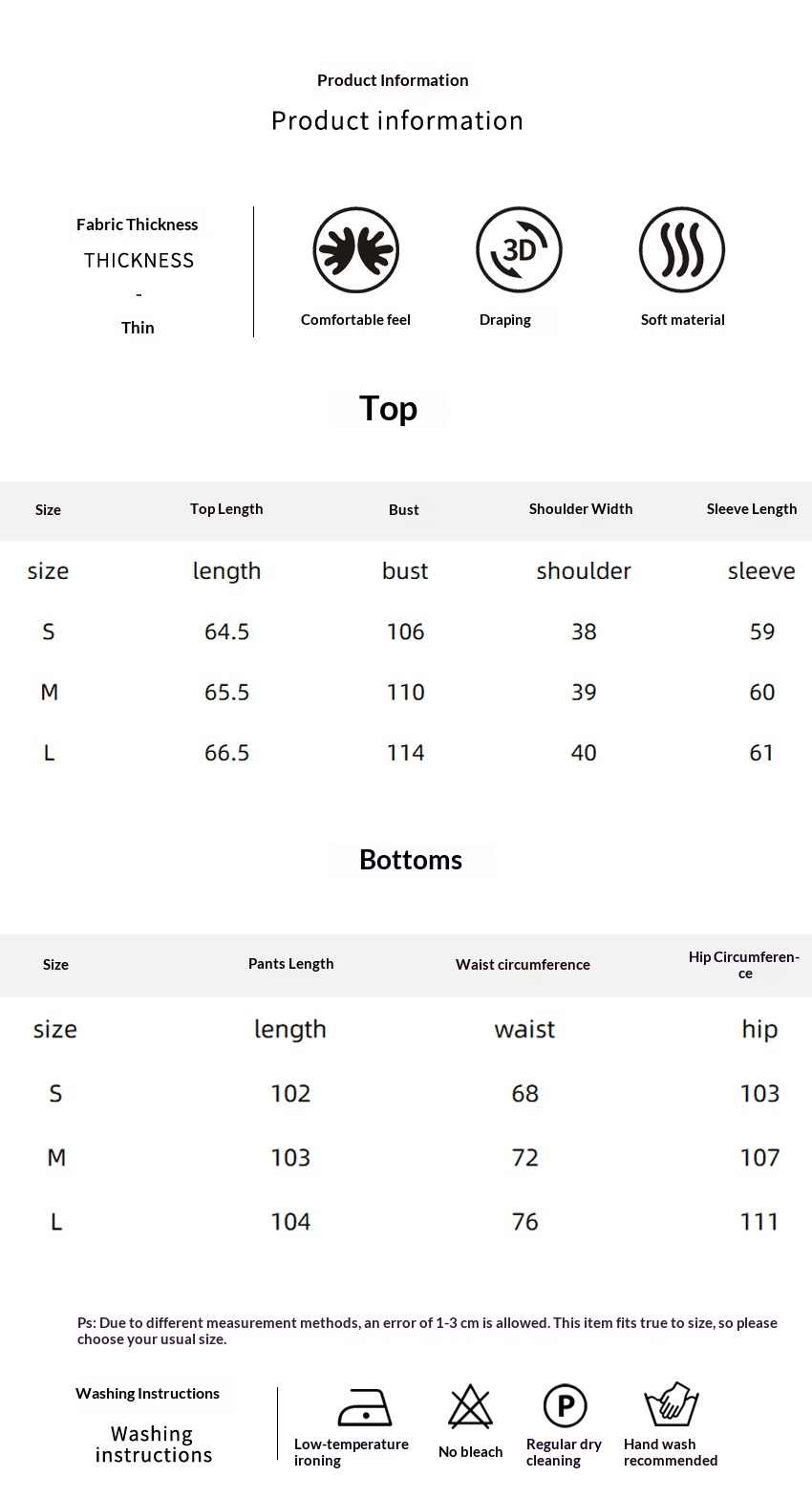Select the Top section heading

click(388, 409)
